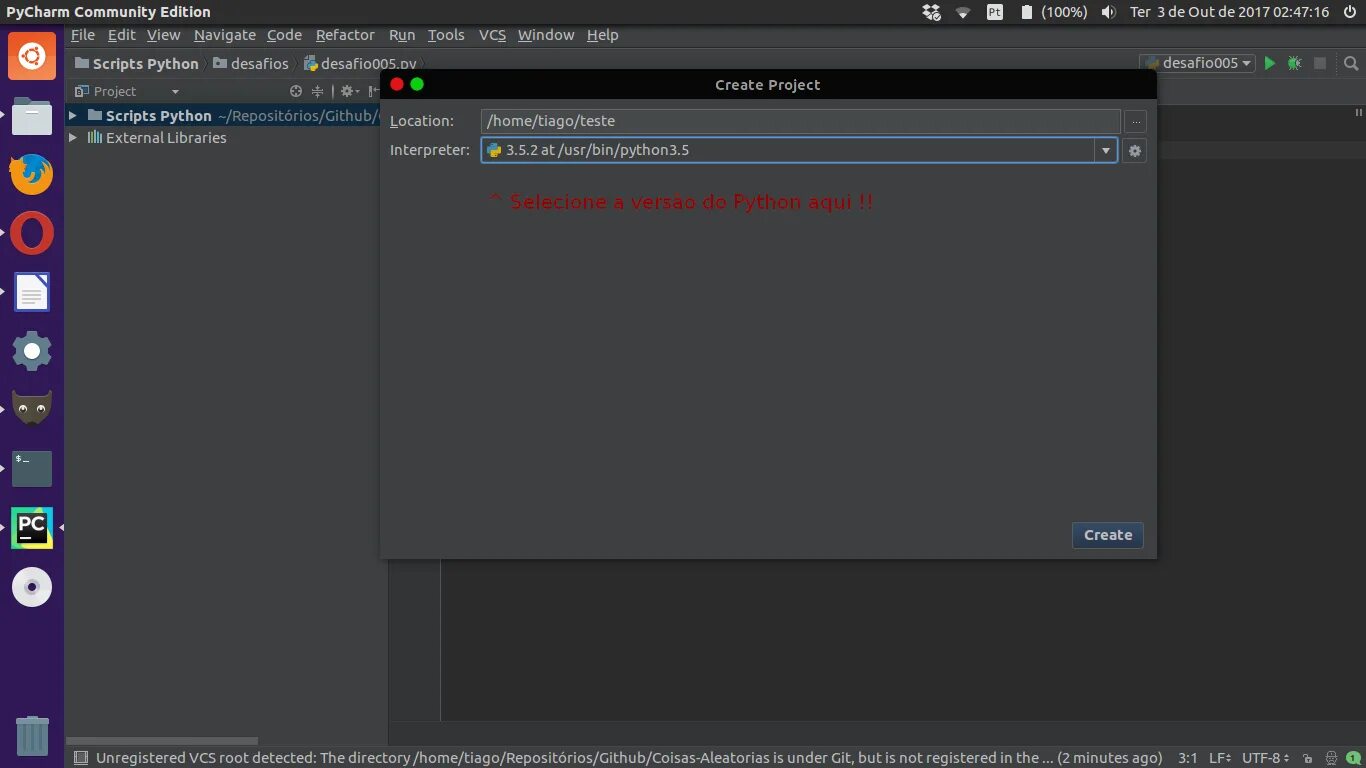
Task: Open the VCS menu
Action: pyautogui.click(x=492, y=35)
